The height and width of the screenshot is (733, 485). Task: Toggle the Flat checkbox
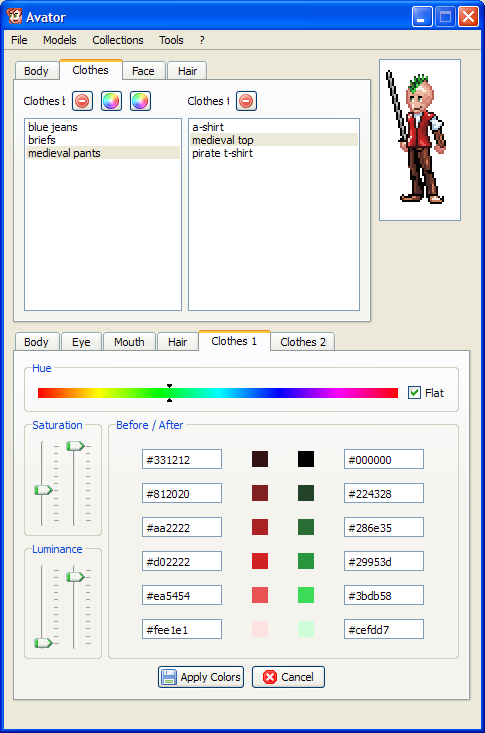tap(414, 393)
